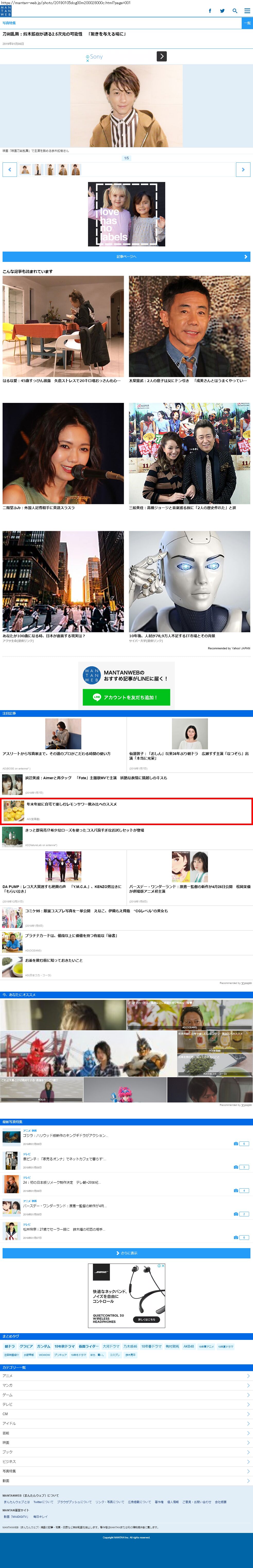Select the グラビア tag
The image size is (253, 1568).
coord(26,1346)
